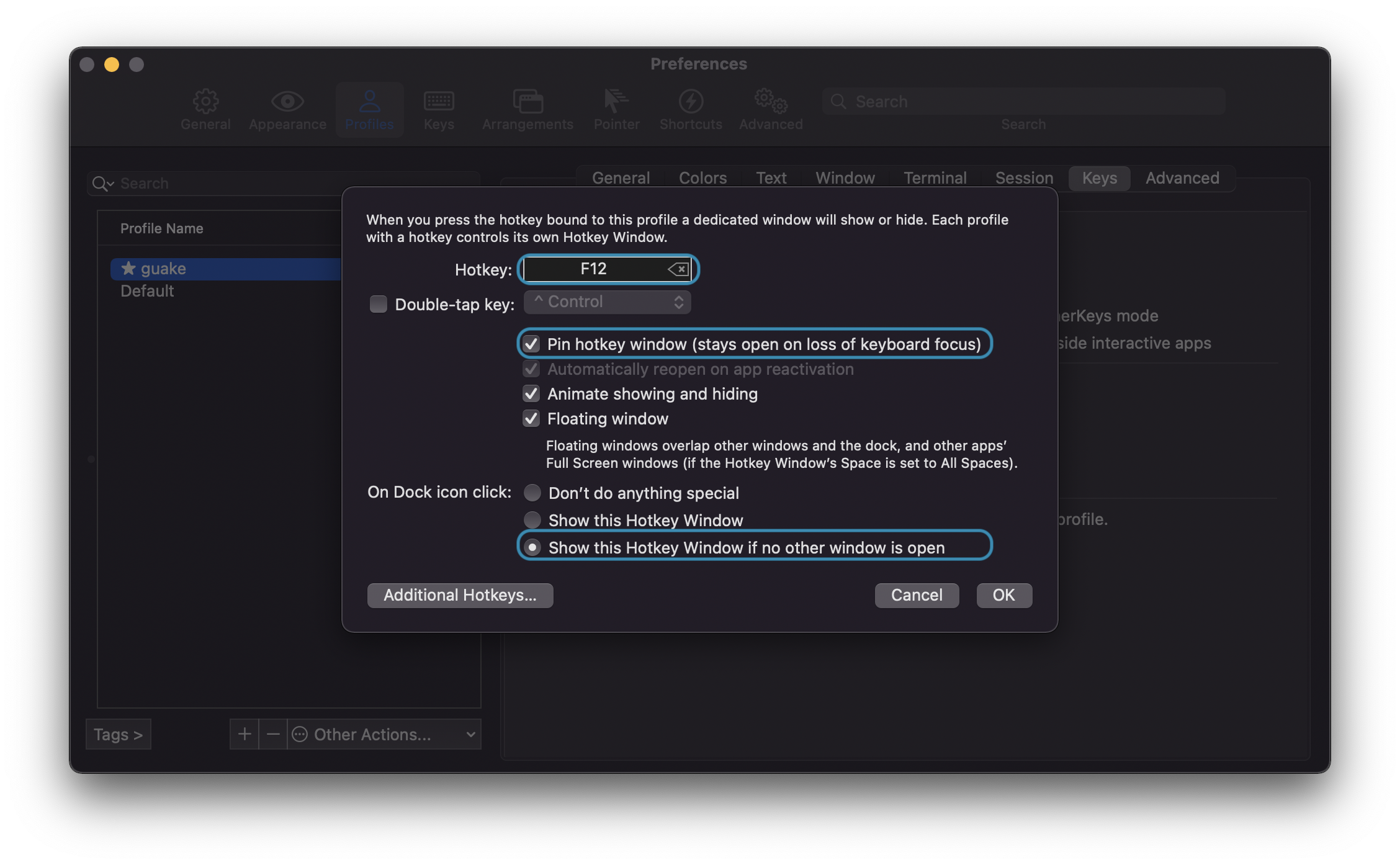Switch to the Colors profile tab
Screen dimensions: 1400x865
coord(702,178)
